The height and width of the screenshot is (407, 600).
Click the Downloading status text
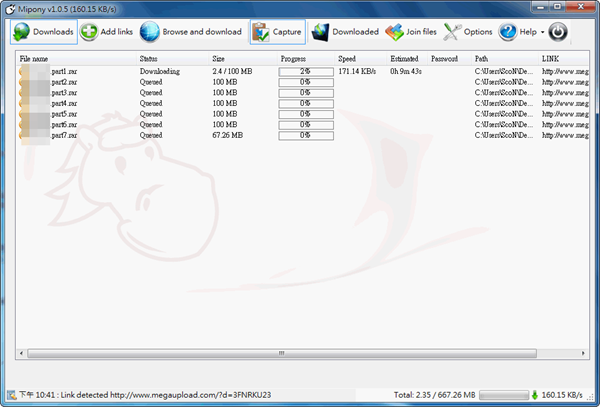(x=160, y=72)
